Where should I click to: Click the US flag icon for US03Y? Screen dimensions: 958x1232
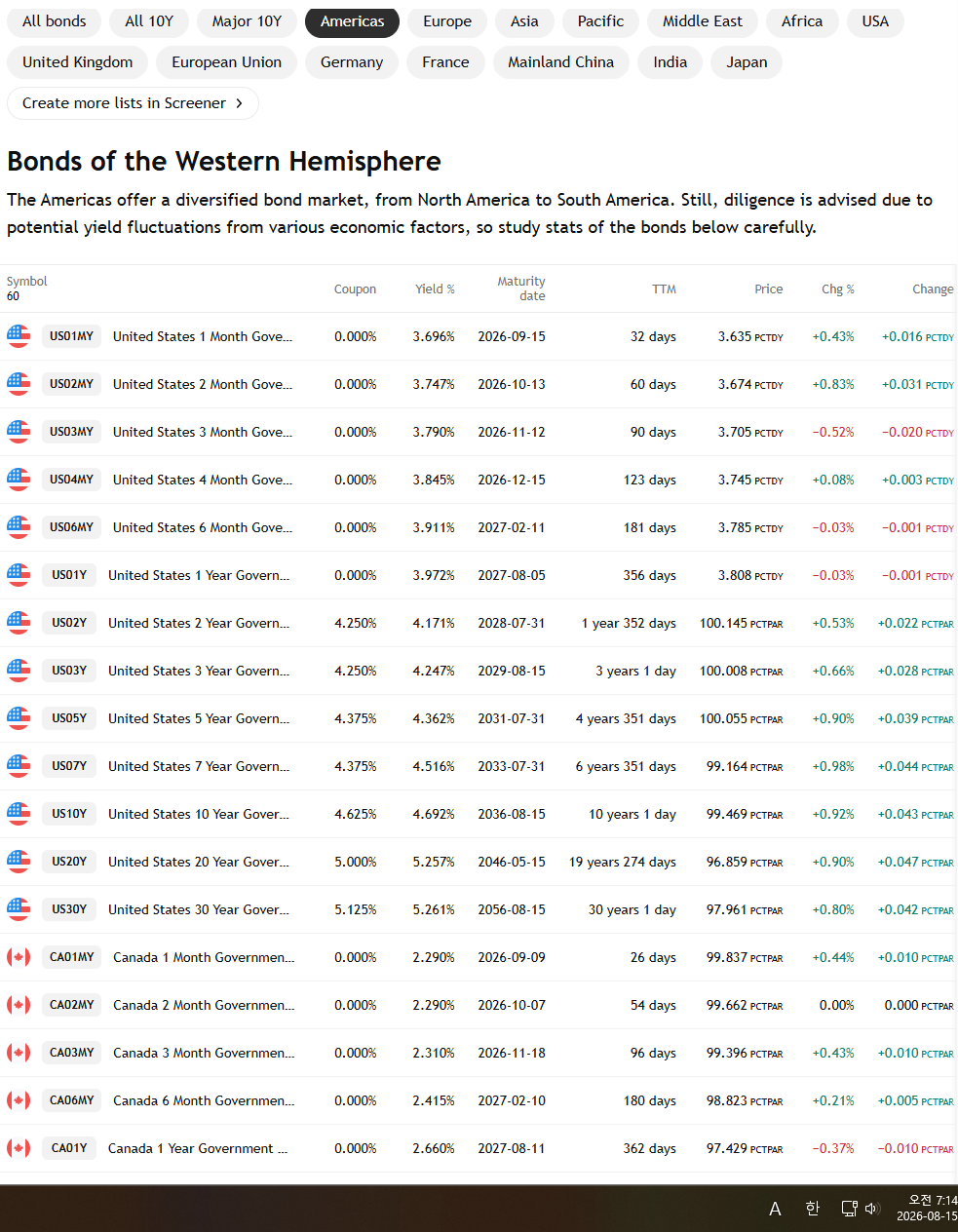click(x=19, y=671)
